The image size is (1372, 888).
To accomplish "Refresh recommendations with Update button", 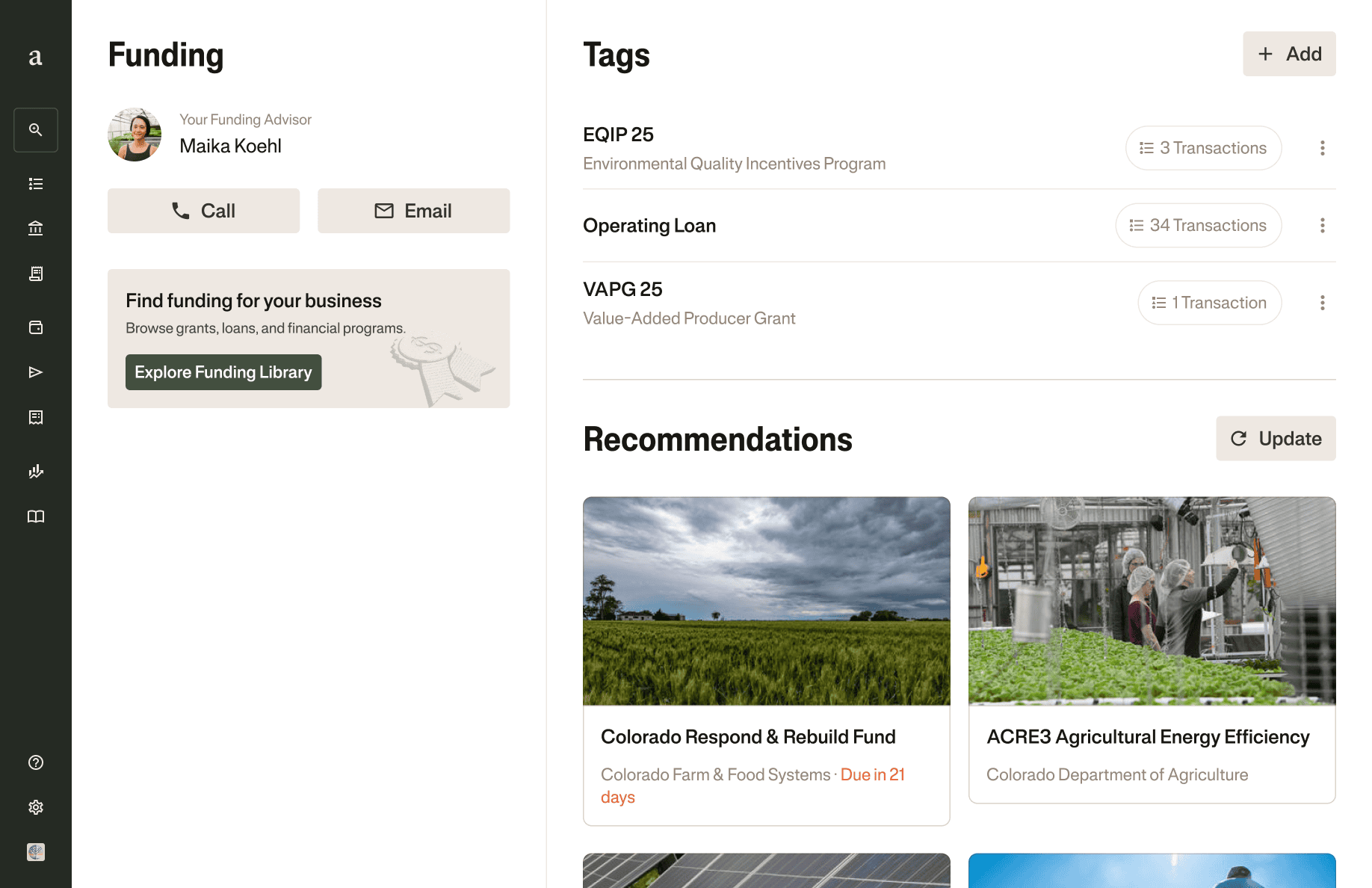I will 1275,439.
